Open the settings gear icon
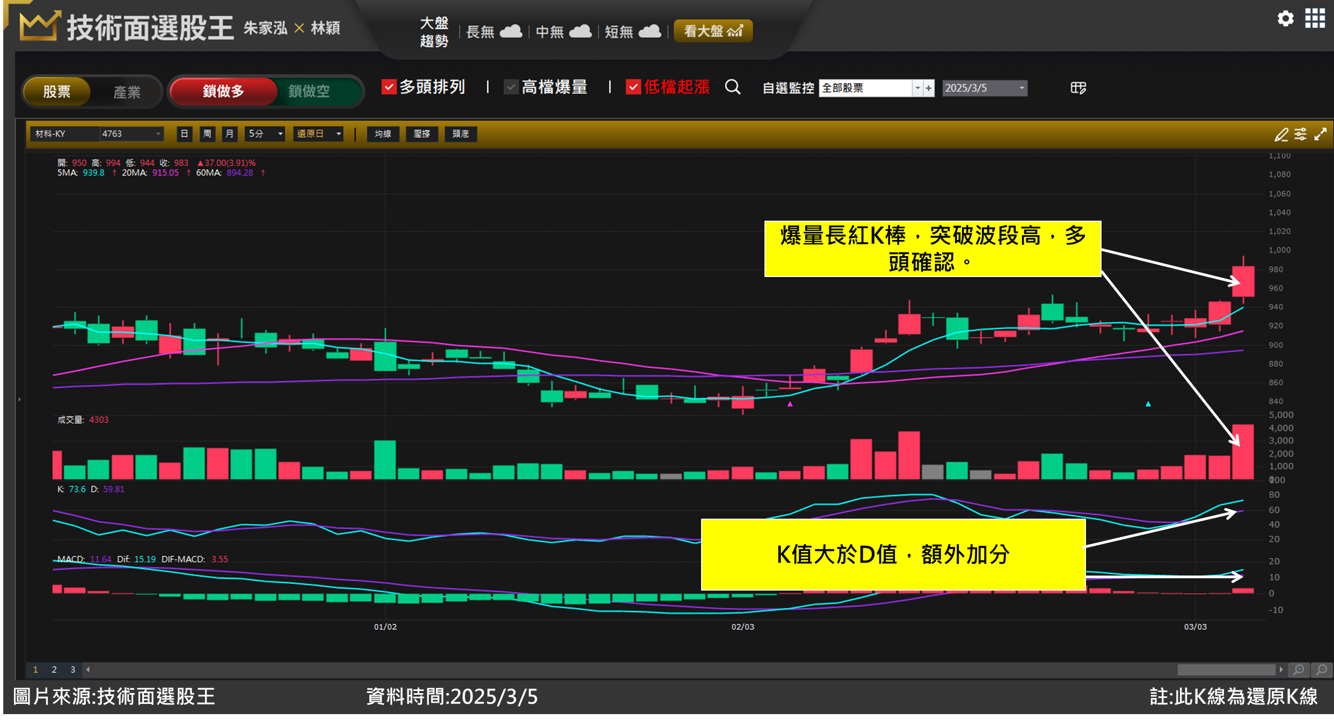Viewport: 1334px width, 720px height. point(1286,18)
